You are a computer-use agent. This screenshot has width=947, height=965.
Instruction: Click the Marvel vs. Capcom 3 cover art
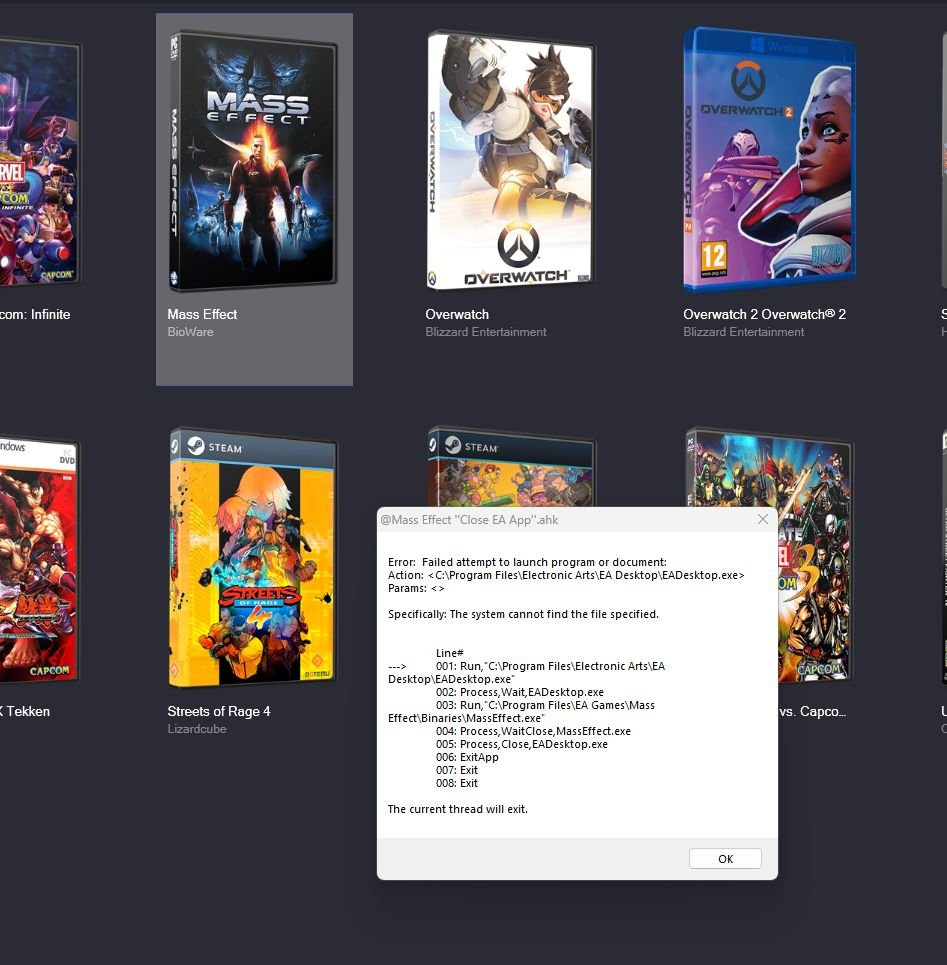(x=815, y=555)
